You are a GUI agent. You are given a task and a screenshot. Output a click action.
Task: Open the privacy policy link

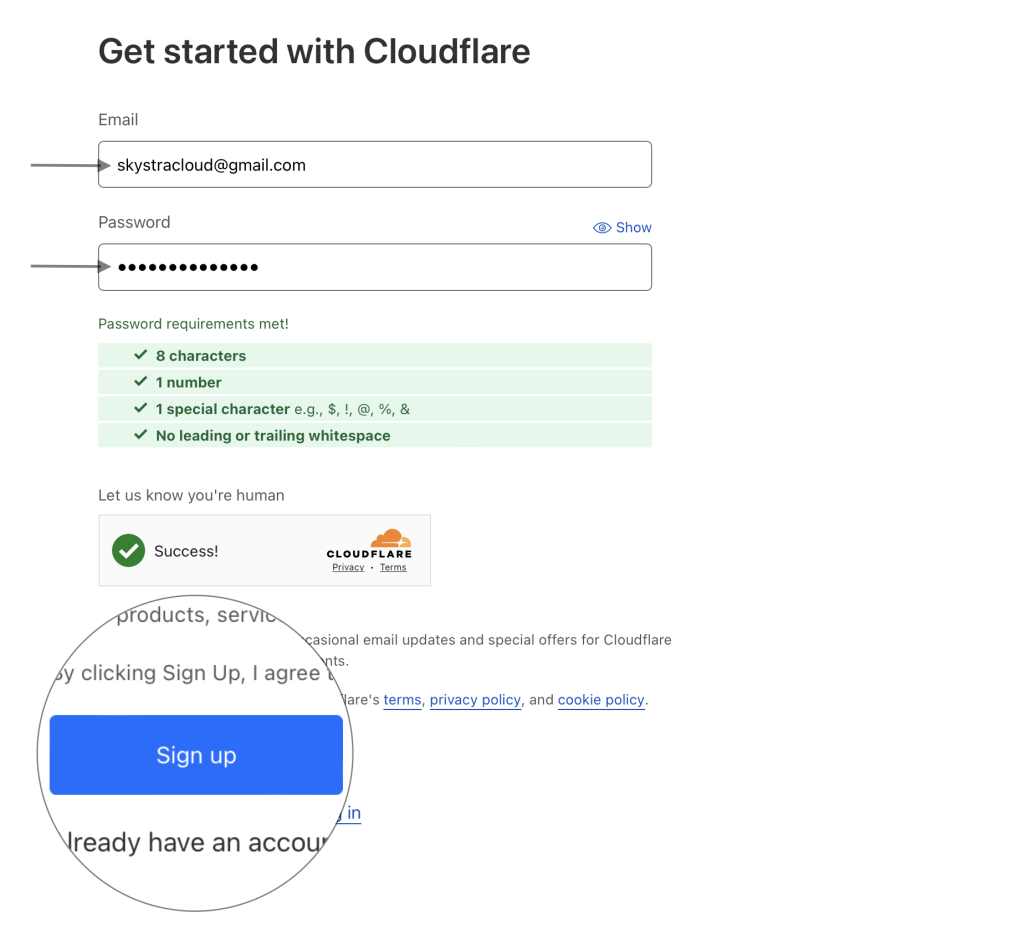pyautogui.click(x=475, y=700)
